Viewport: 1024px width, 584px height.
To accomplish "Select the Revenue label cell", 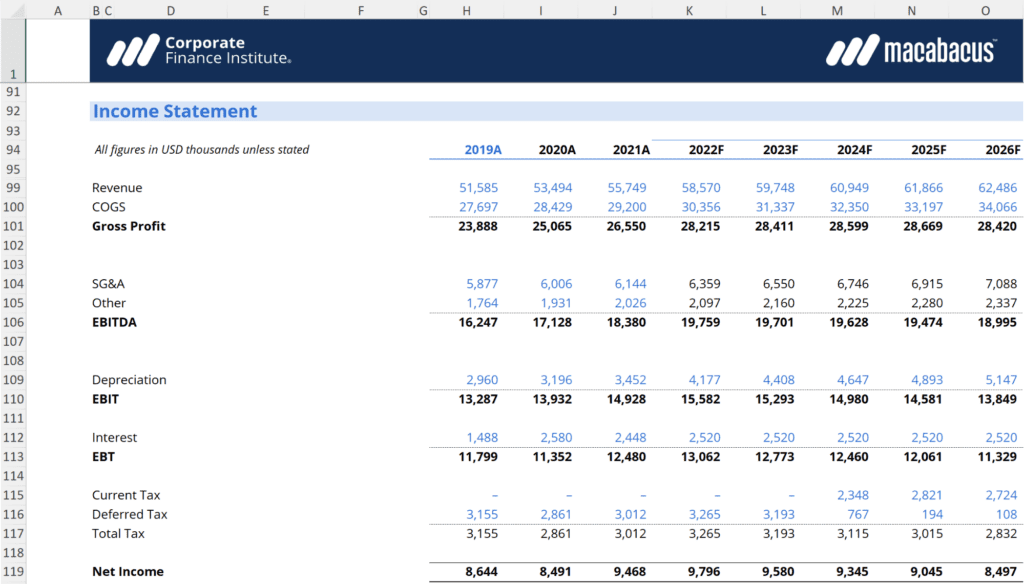I will click(117, 187).
